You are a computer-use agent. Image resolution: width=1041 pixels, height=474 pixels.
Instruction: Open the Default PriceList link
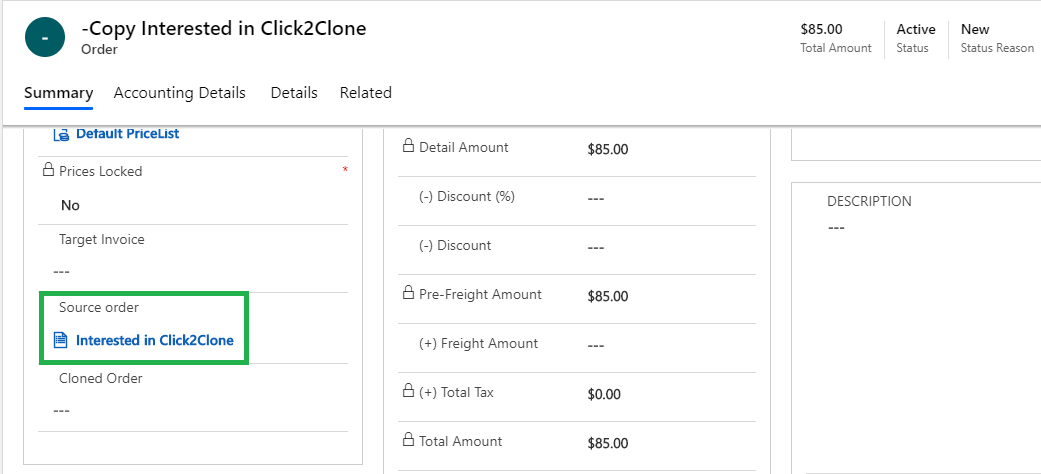(127, 134)
